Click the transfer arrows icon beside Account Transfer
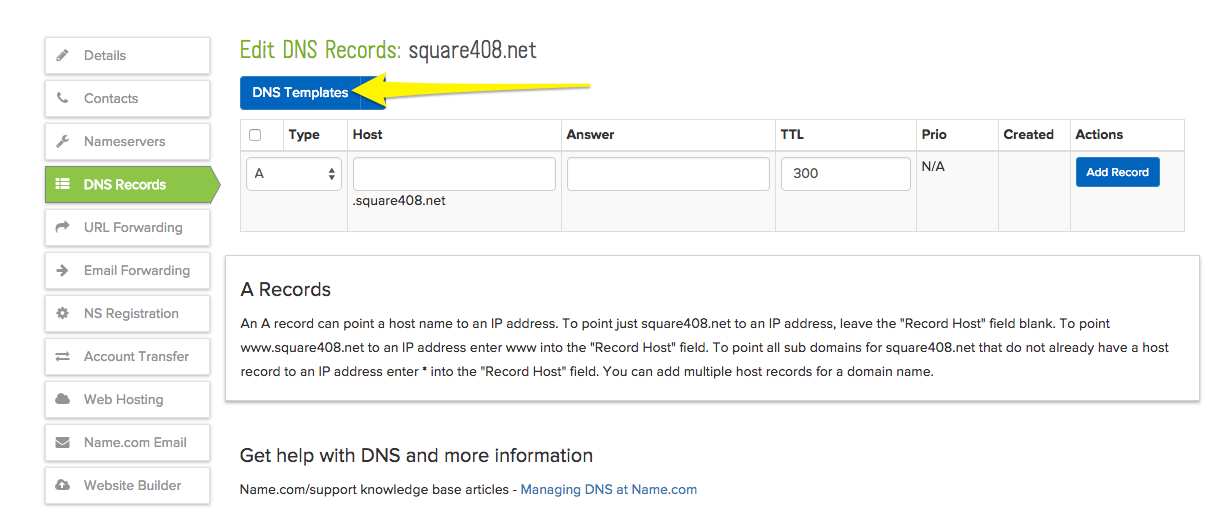This screenshot has width=1225, height=526. [63, 357]
